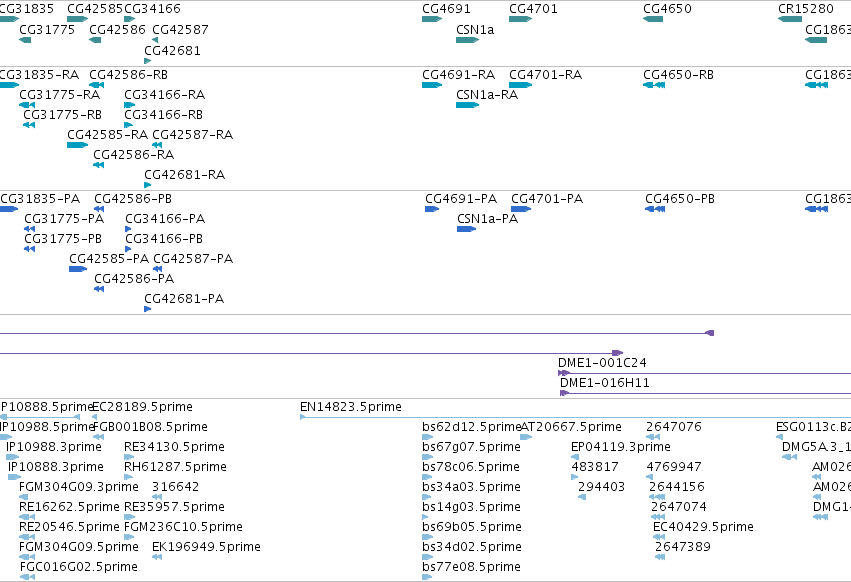This screenshot has height=582, width=851.
Task: Open transcript CG4691-RA
Action: [x=459, y=74]
